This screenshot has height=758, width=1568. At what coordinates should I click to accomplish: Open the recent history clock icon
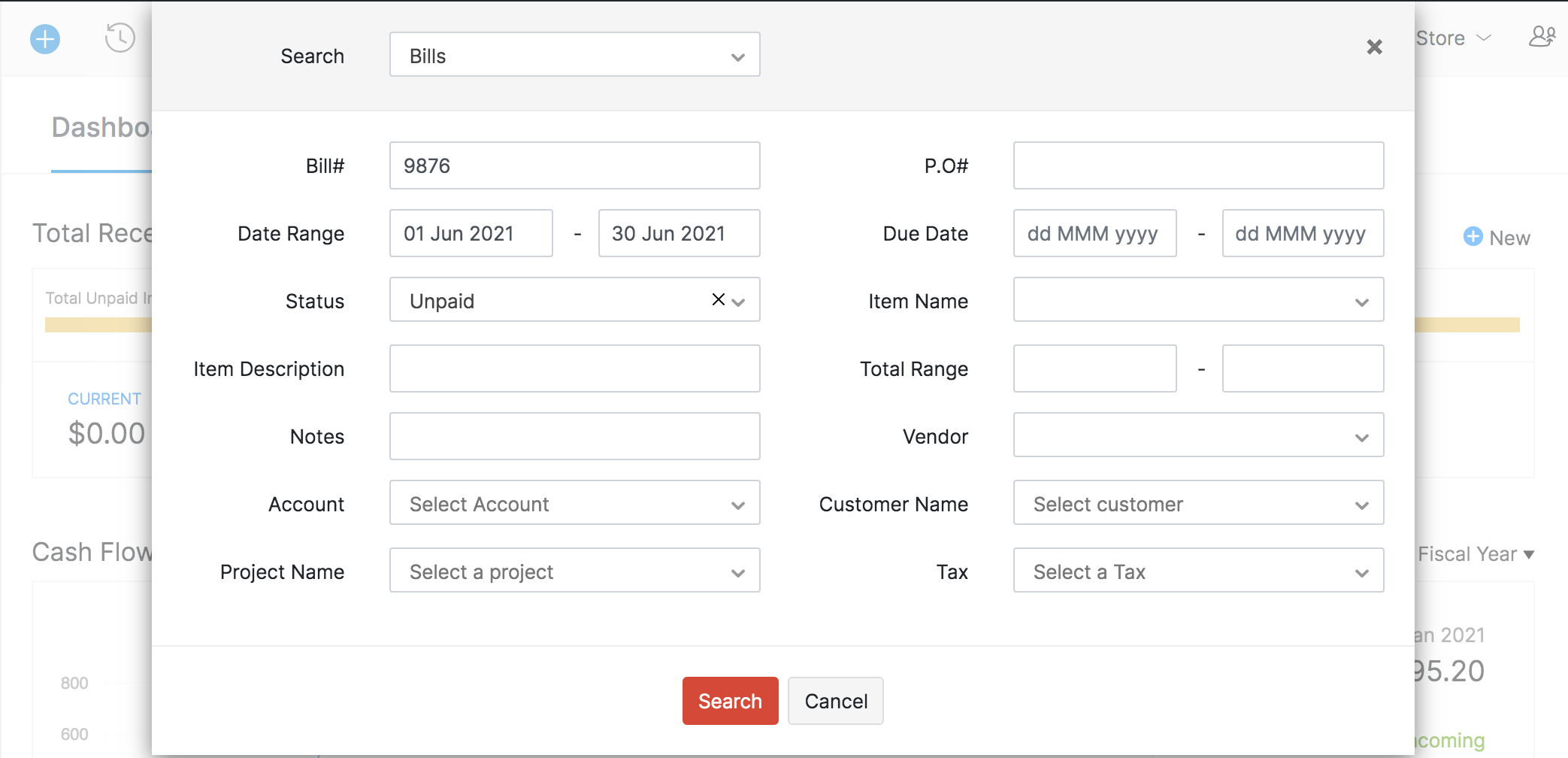tap(120, 38)
